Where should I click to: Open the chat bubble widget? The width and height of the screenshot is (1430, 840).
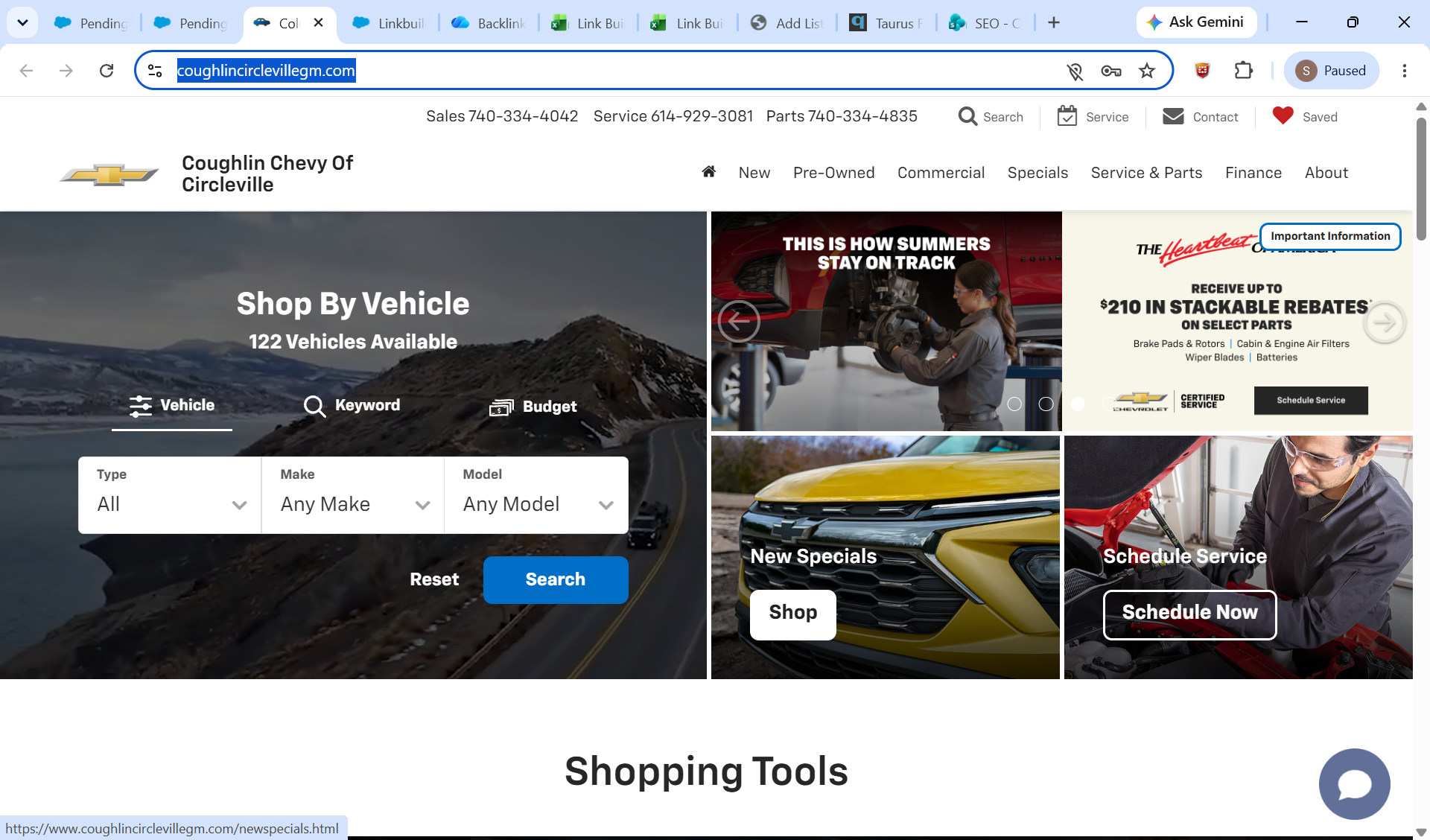click(1354, 784)
